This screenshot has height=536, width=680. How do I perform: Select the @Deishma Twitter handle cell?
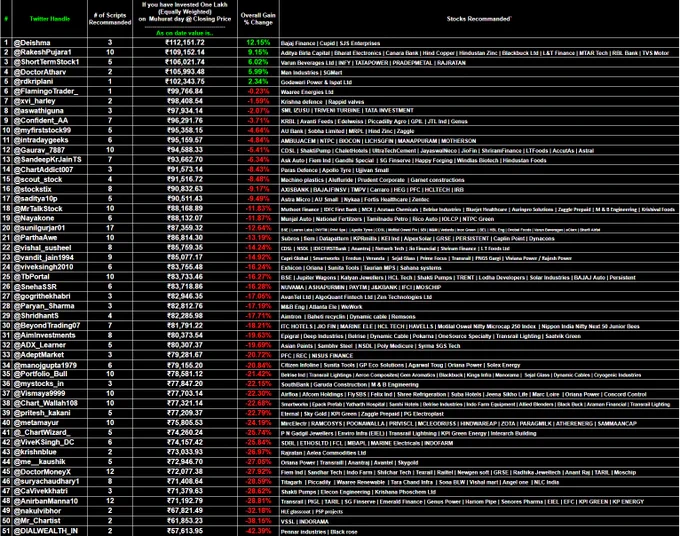[32, 42]
